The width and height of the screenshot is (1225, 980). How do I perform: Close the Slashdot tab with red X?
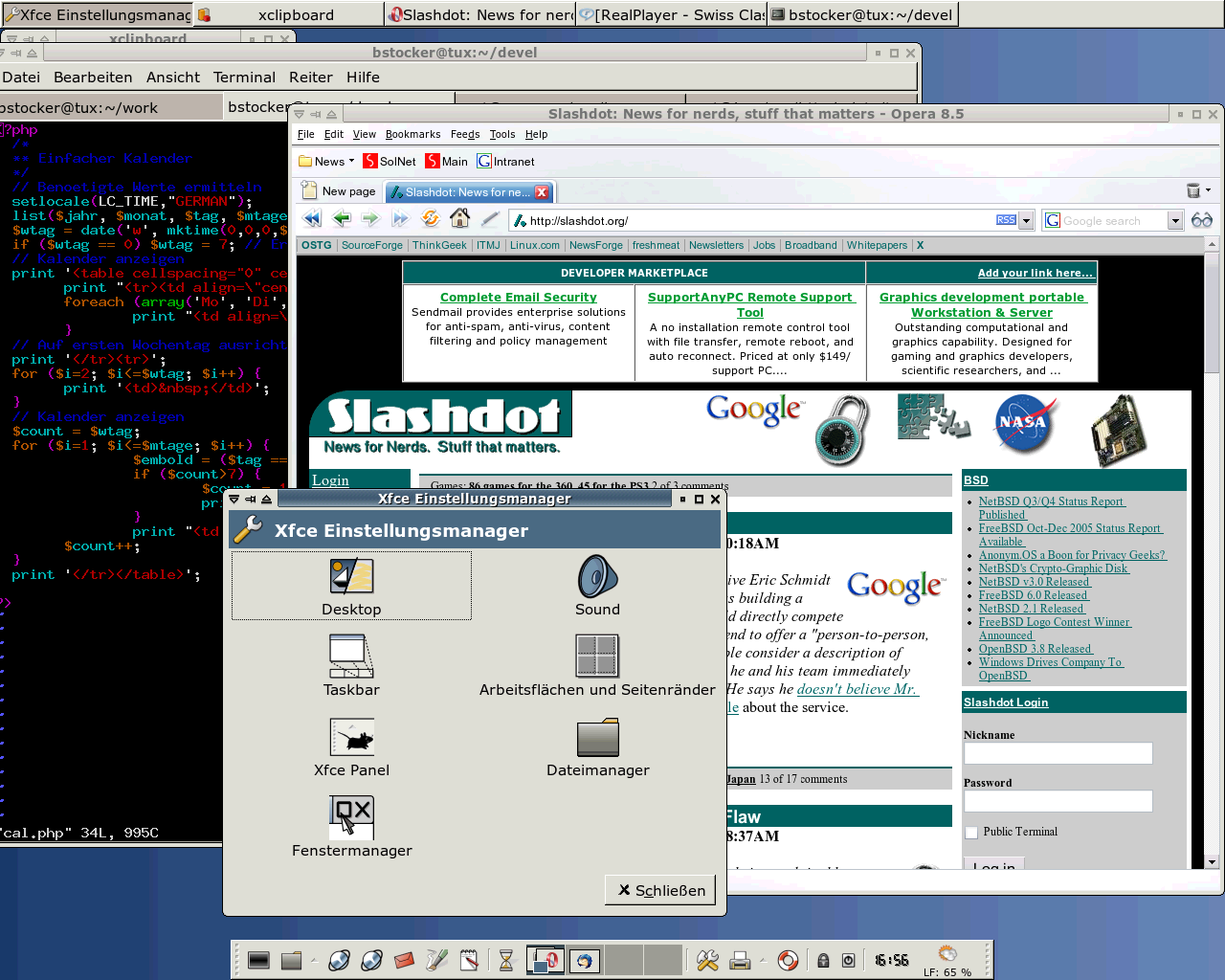click(542, 191)
